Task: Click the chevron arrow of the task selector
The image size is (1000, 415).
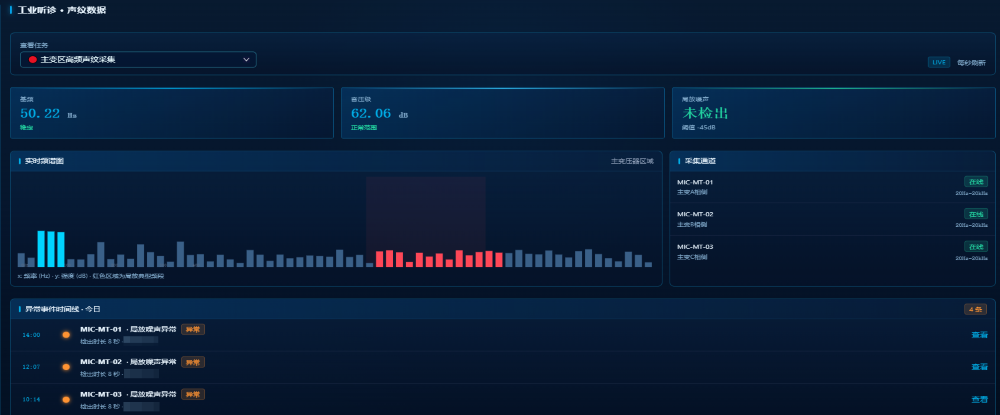Action: coord(246,59)
